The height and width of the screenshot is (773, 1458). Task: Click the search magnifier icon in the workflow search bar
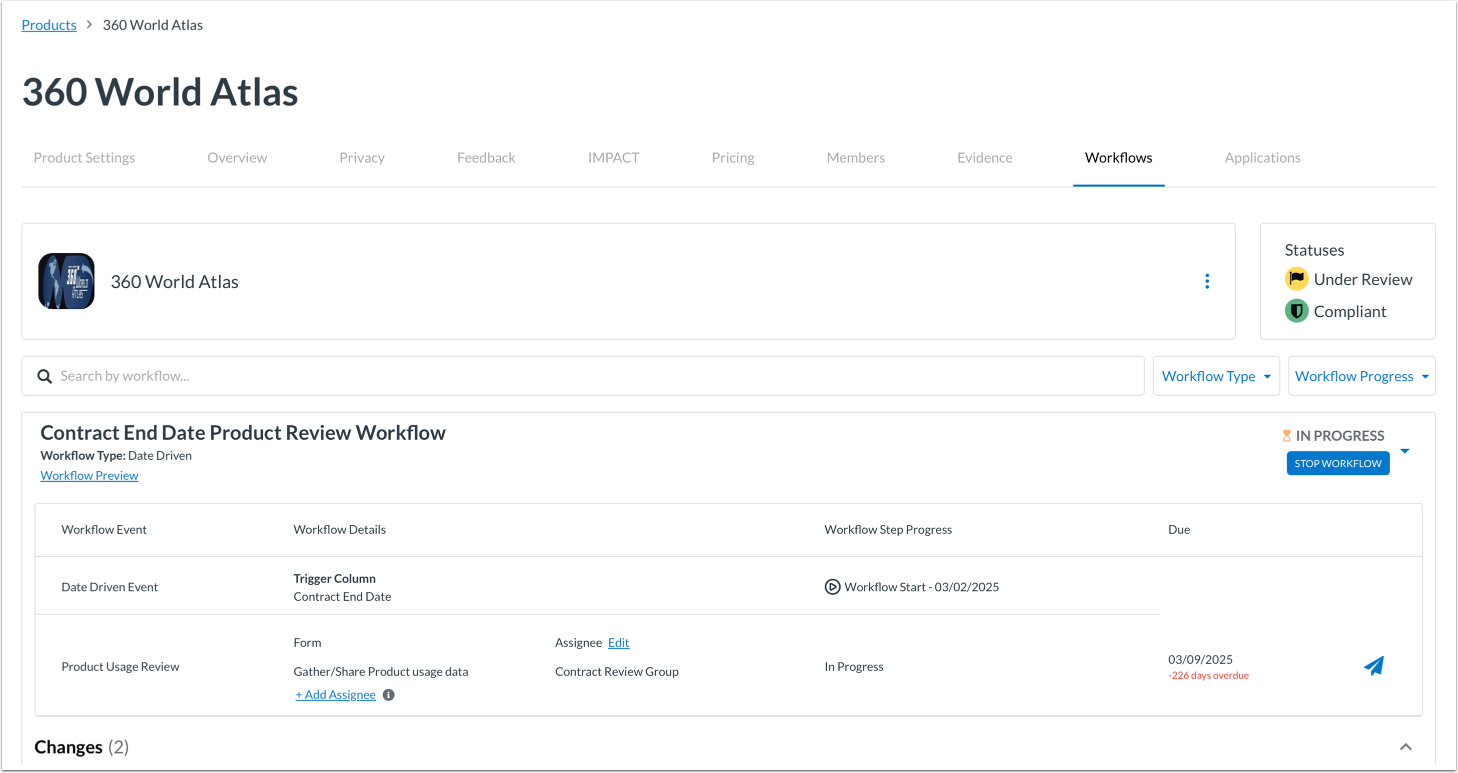(x=44, y=375)
